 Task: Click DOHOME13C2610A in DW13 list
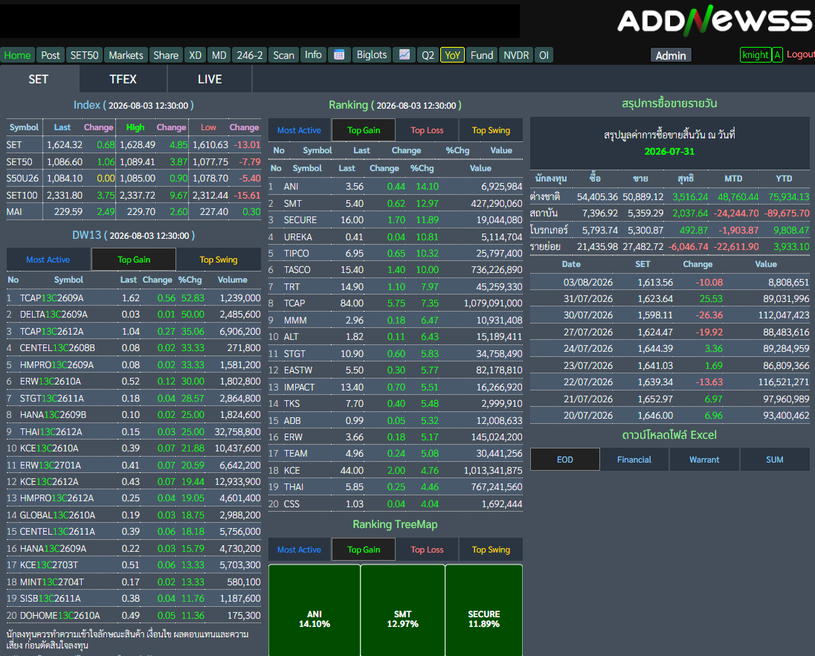[x=60, y=615]
